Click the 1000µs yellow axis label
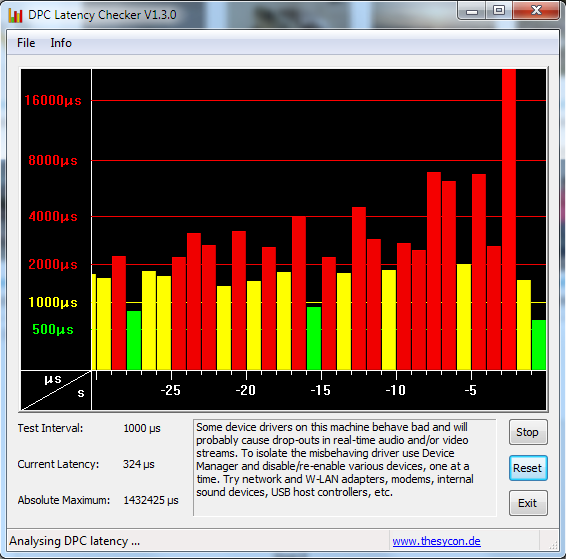The image size is (566, 559). pyautogui.click(x=53, y=302)
